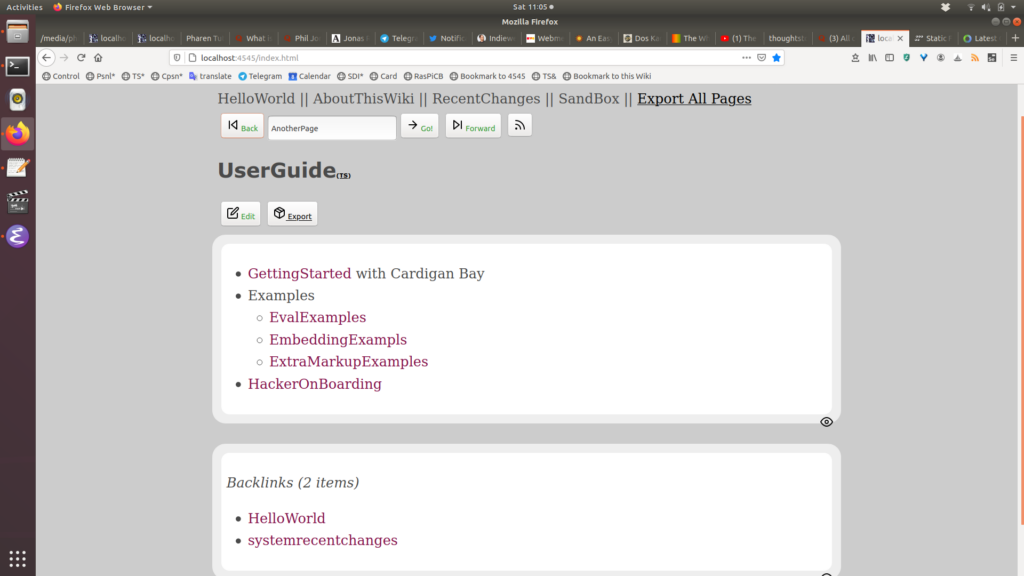Image resolution: width=1024 pixels, height=576 pixels.
Task: Open the EvalExamples link
Action: (317, 317)
